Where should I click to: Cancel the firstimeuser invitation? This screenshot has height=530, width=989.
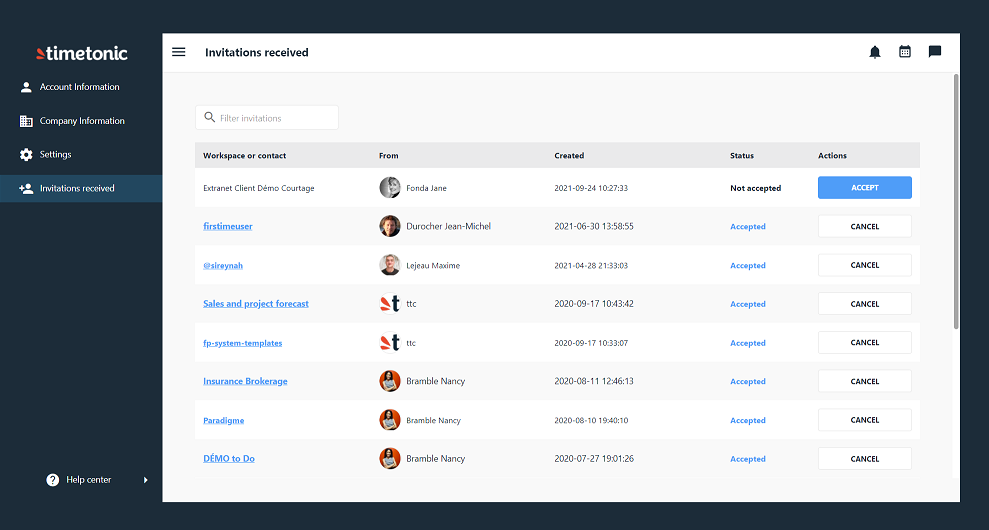(x=864, y=227)
